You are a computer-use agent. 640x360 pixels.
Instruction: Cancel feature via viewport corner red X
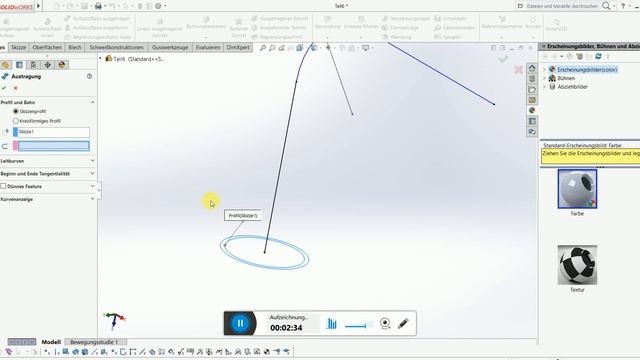(x=518, y=70)
